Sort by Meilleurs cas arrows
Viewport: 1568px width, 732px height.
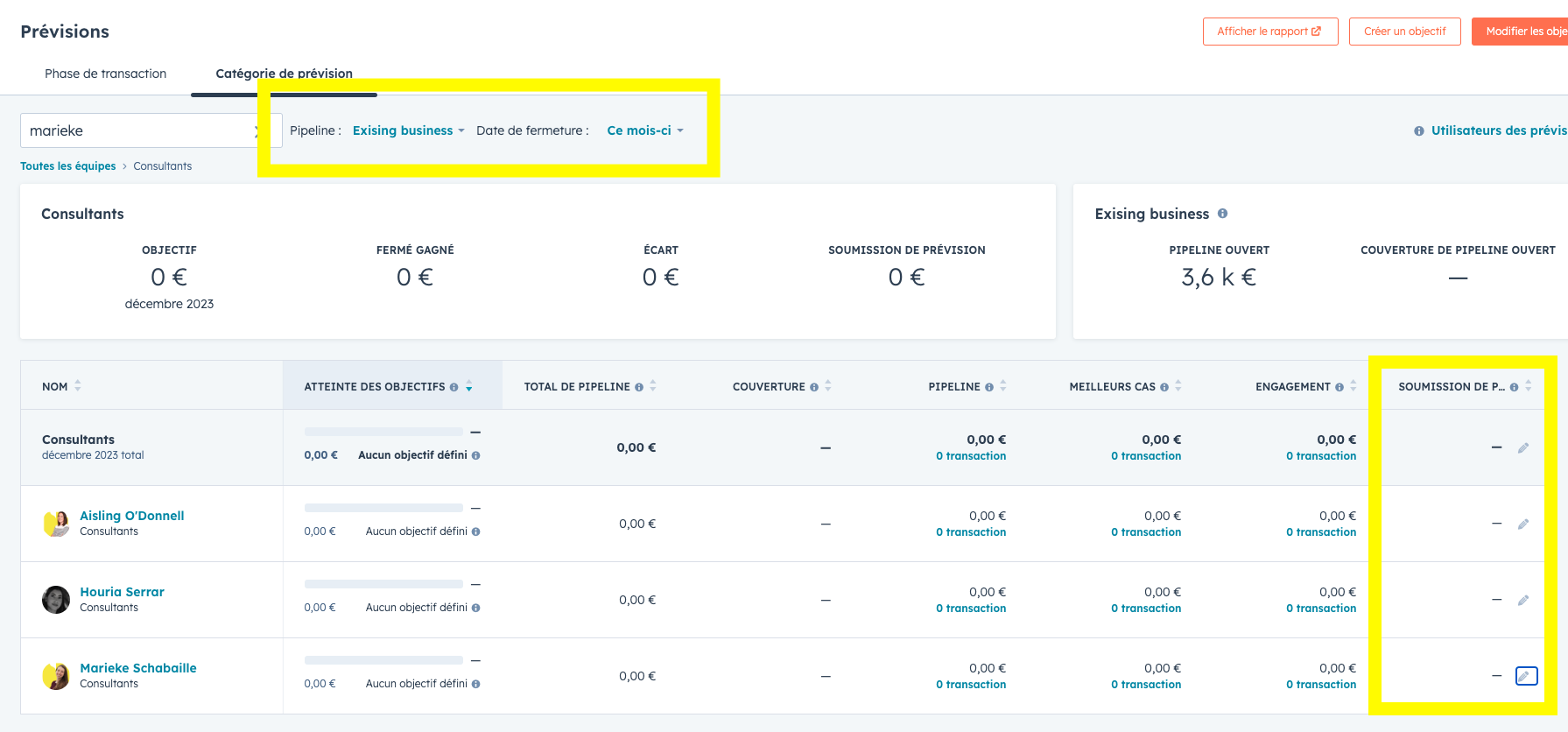(x=1178, y=386)
